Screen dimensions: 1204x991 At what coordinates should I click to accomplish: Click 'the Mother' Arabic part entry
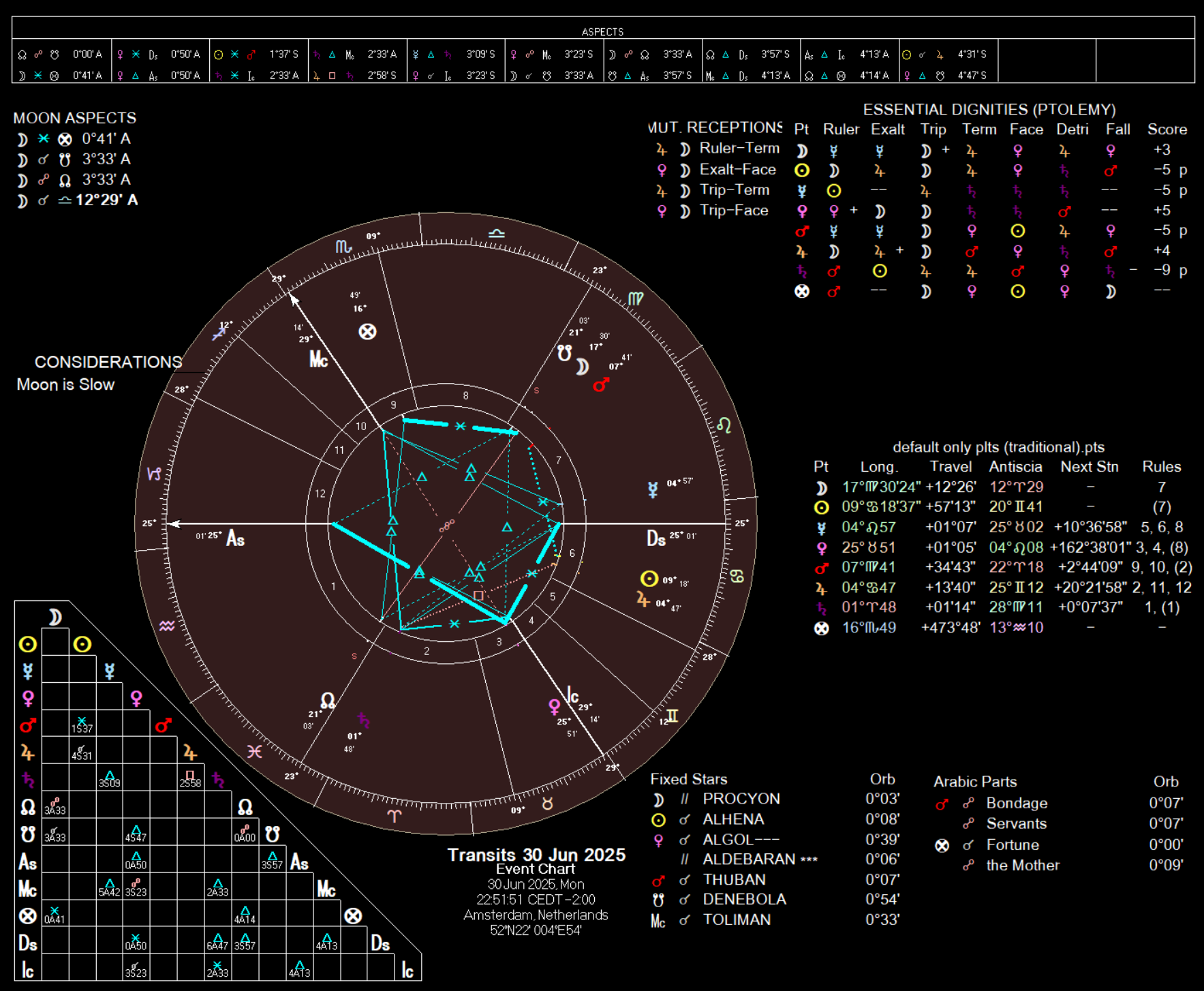coord(1023,866)
